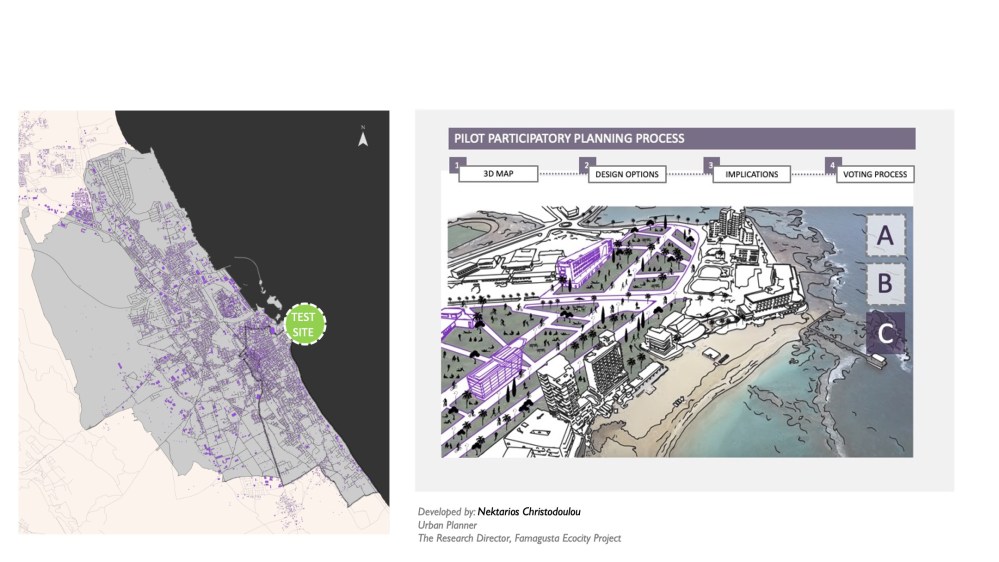This screenshot has height=562, width=999.
Task: Choose design option A
Action: 884,236
